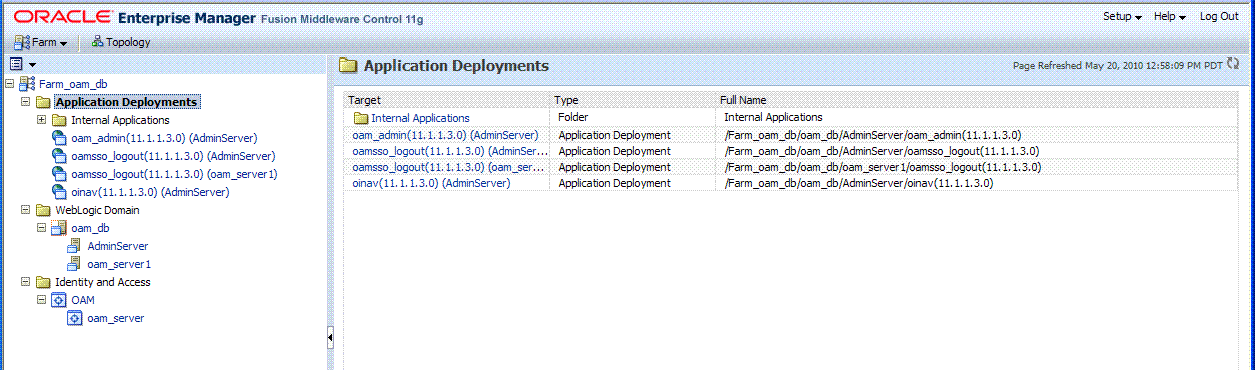Click the oam_server1 server icon
The width and height of the screenshot is (1257, 370).
click(74, 264)
